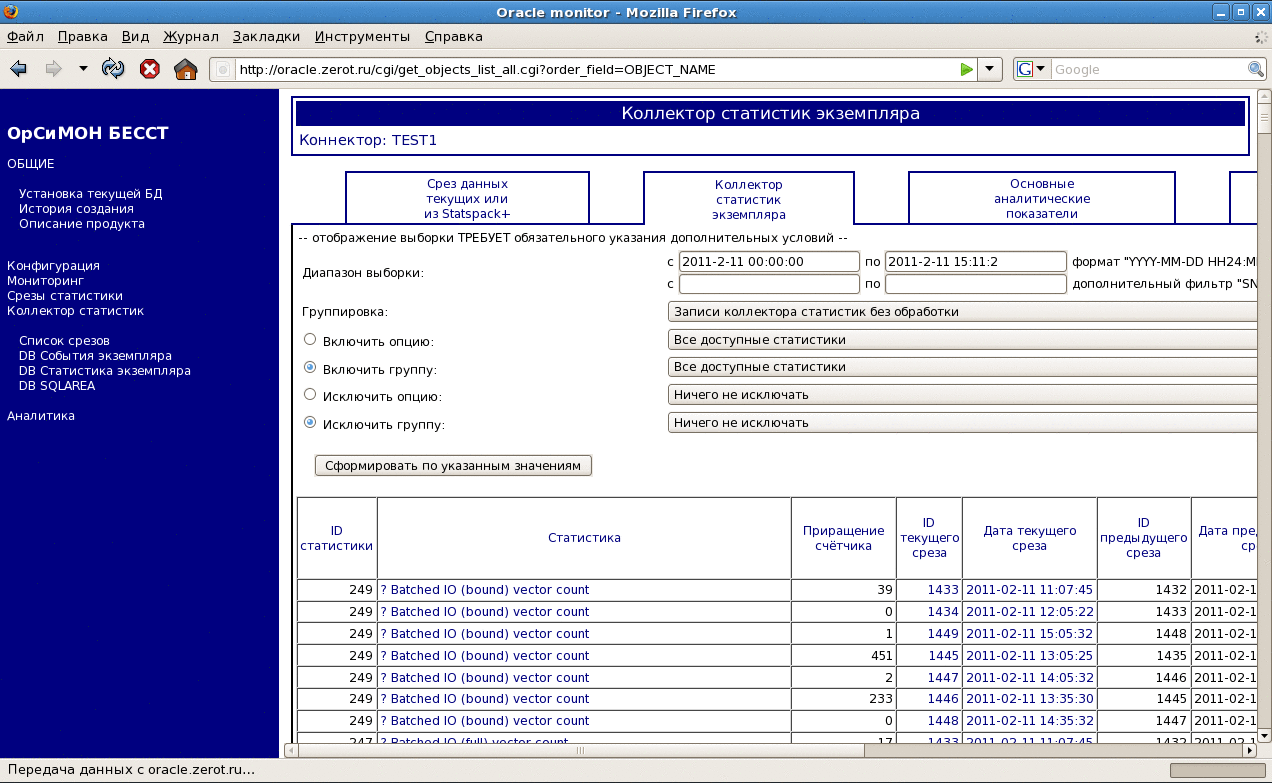Click the Home page icon

(x=185, y=69)
